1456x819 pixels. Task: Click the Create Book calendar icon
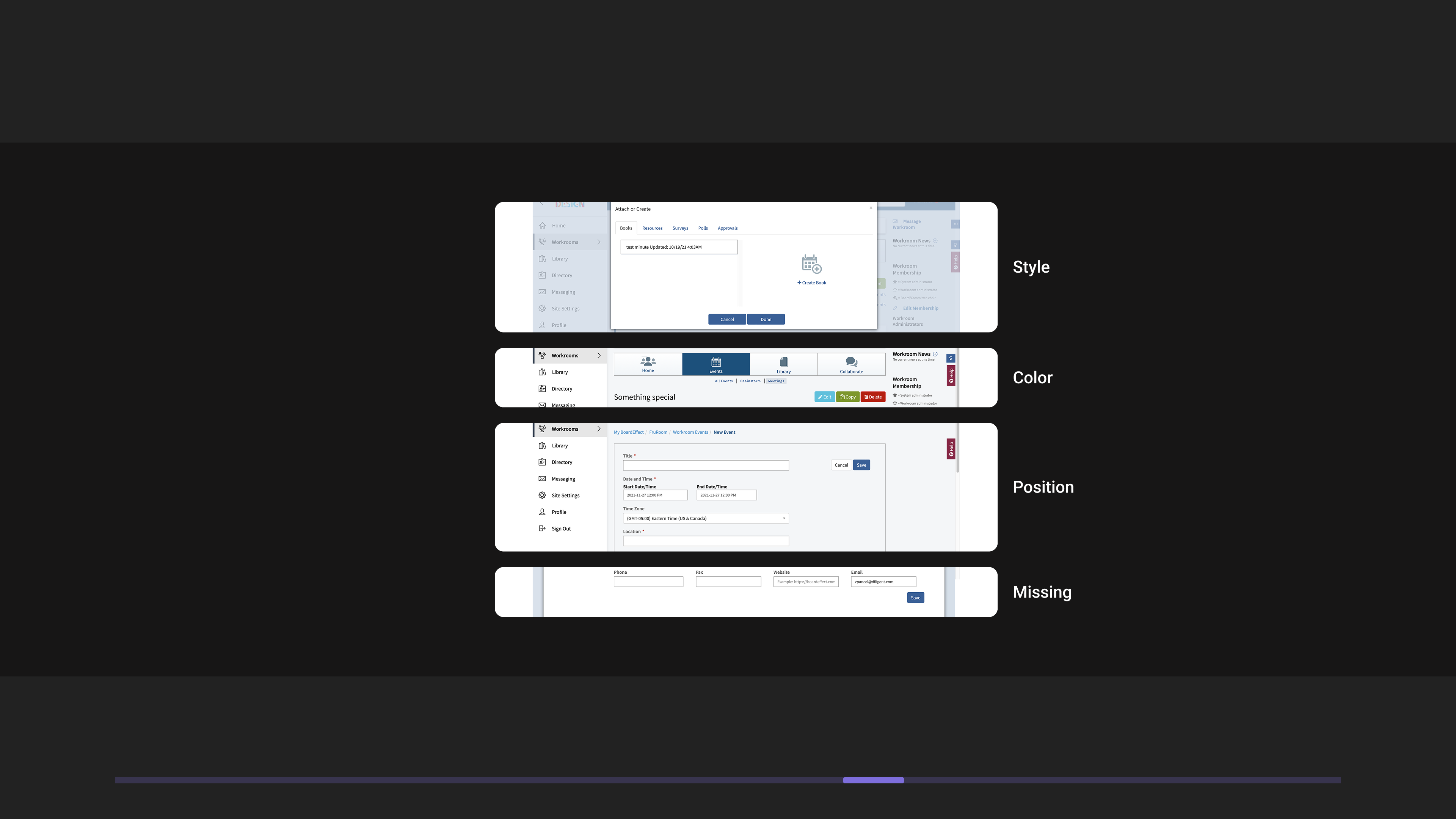[812, 264]
